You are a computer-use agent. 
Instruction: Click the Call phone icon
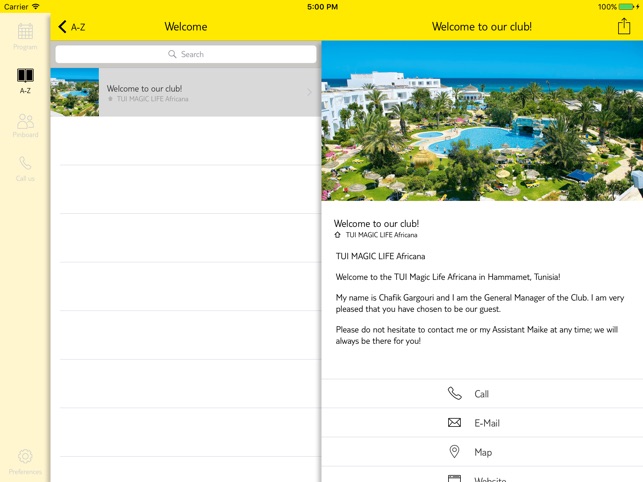tap(454, 393)
